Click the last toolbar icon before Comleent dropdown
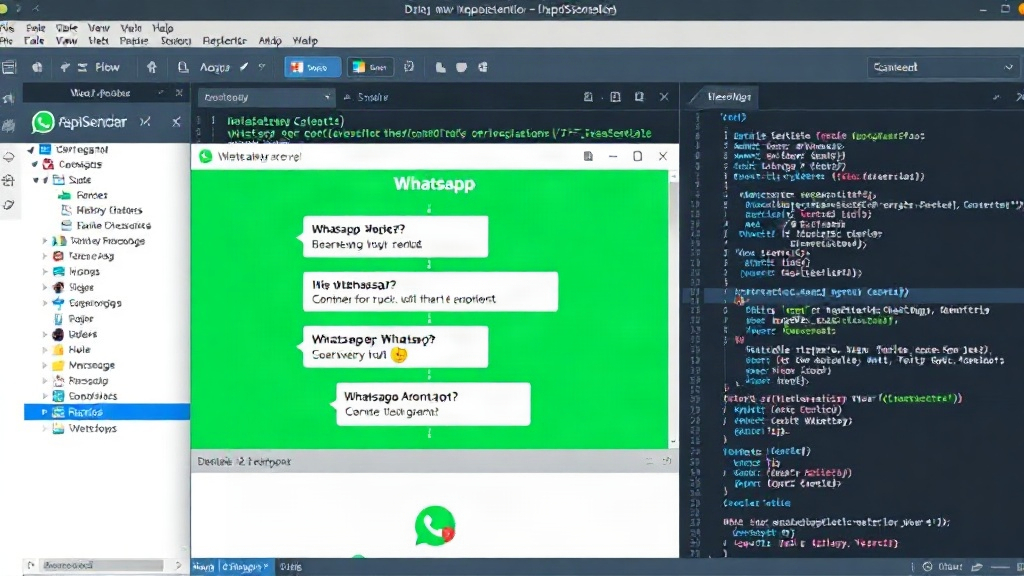1024x576 pixels. [483, 67]
